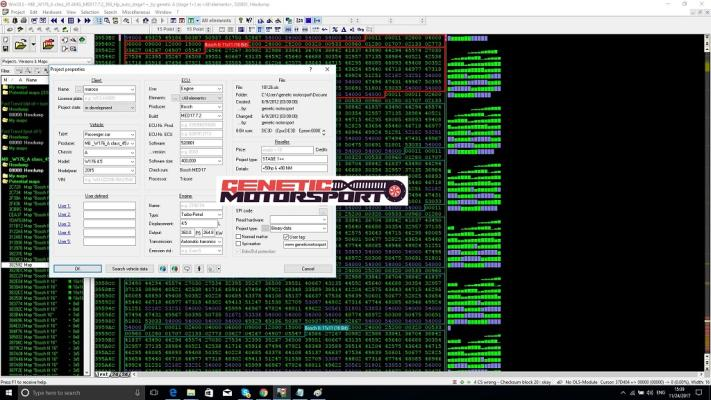Expand the vehicle Type Passenger car dropdown
711x400 pixels.
[x=132, y=133]
